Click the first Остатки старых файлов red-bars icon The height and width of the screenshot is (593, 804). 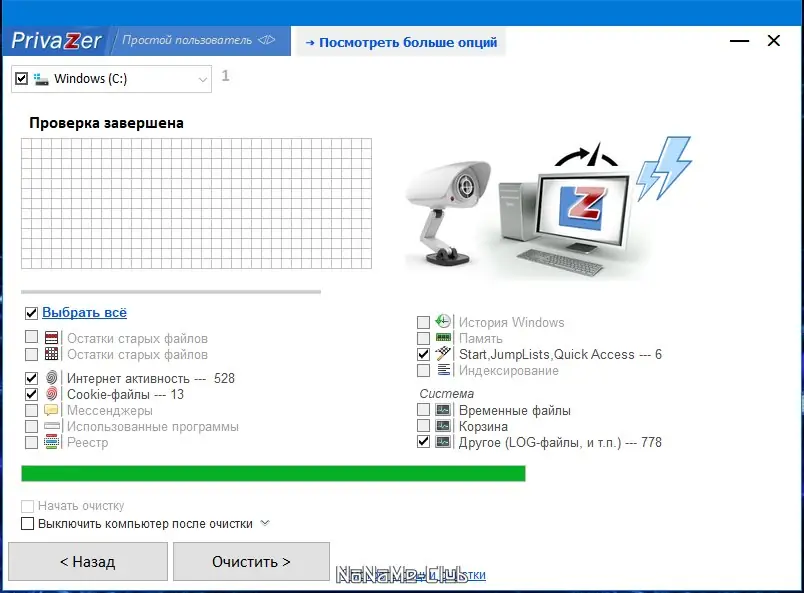tap(51, 338)
